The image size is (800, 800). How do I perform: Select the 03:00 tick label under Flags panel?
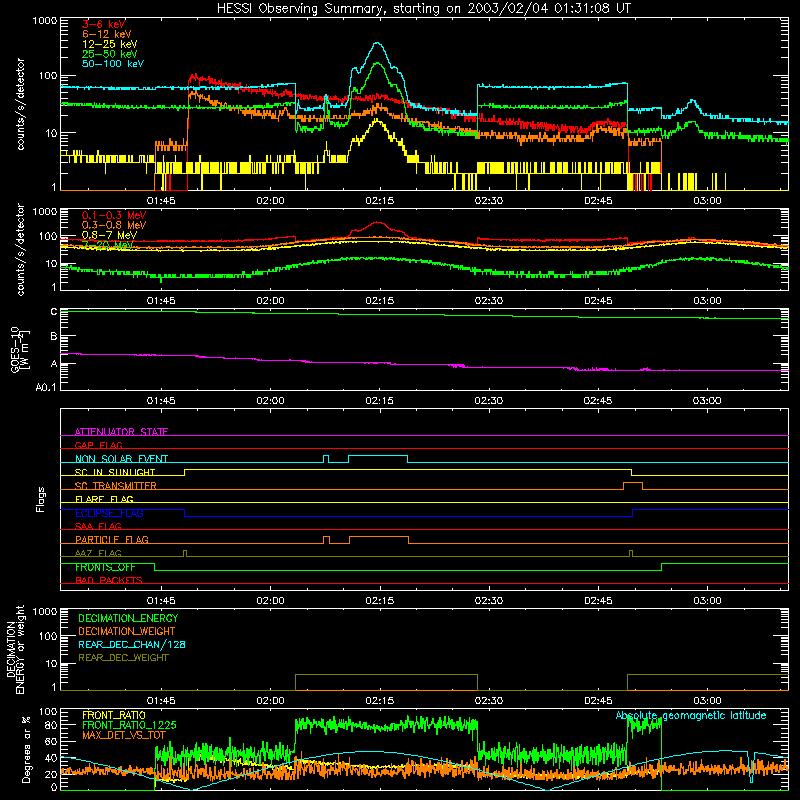(707, 601)
